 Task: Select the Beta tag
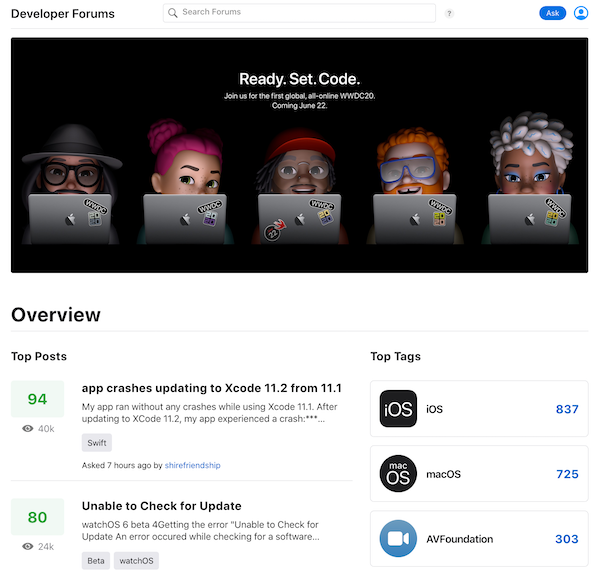[94, 562]
